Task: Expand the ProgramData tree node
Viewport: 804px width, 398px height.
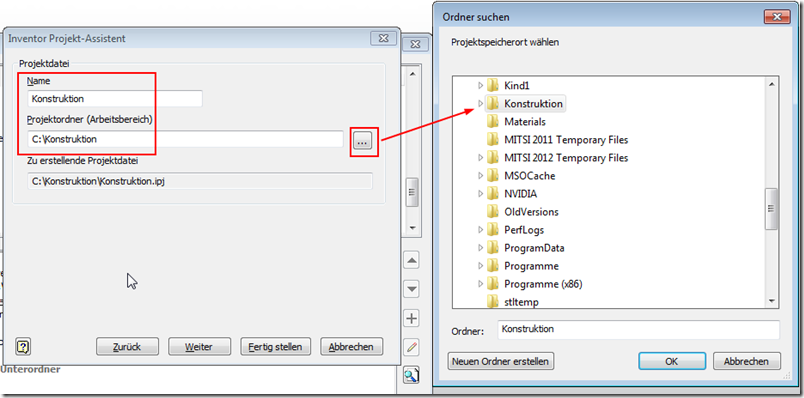Action: point(480,248)
